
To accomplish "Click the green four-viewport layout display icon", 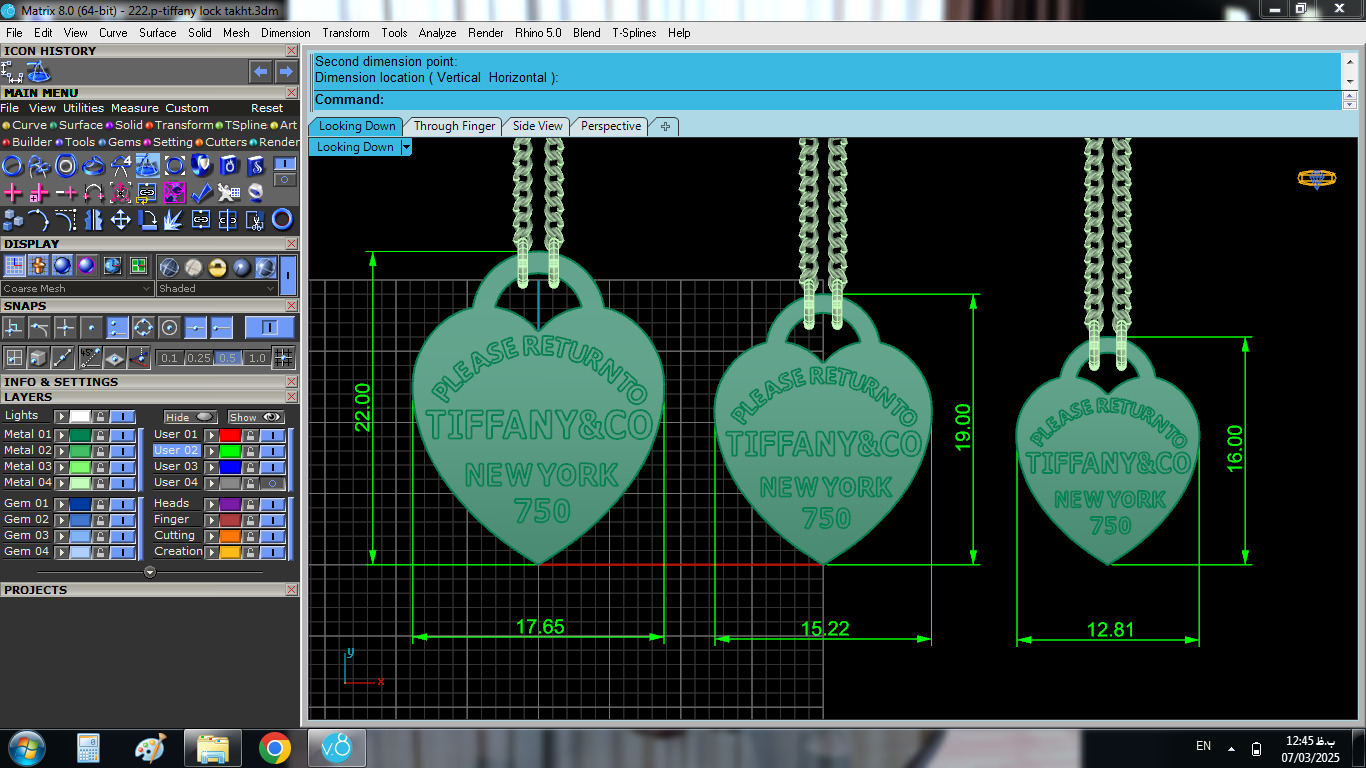I will pos(138,266).
